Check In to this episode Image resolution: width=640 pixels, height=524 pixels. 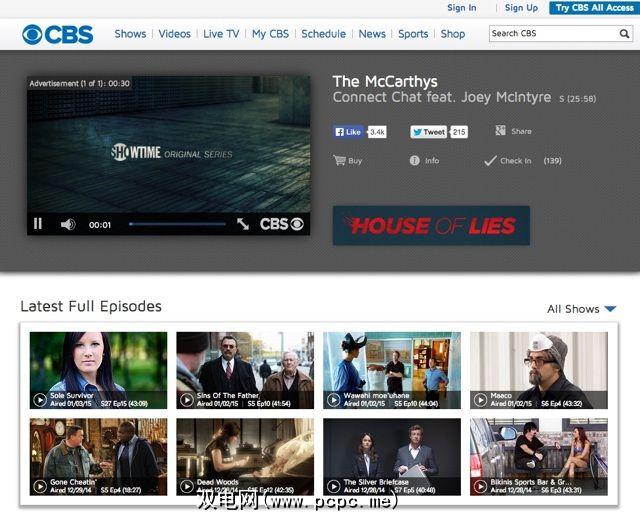pyautogui.click(x=508, y=161)
